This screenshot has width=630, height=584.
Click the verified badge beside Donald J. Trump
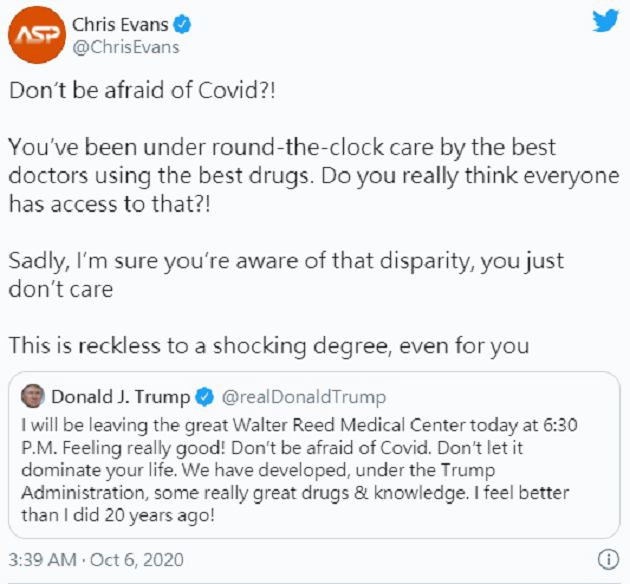coord(205,397)
